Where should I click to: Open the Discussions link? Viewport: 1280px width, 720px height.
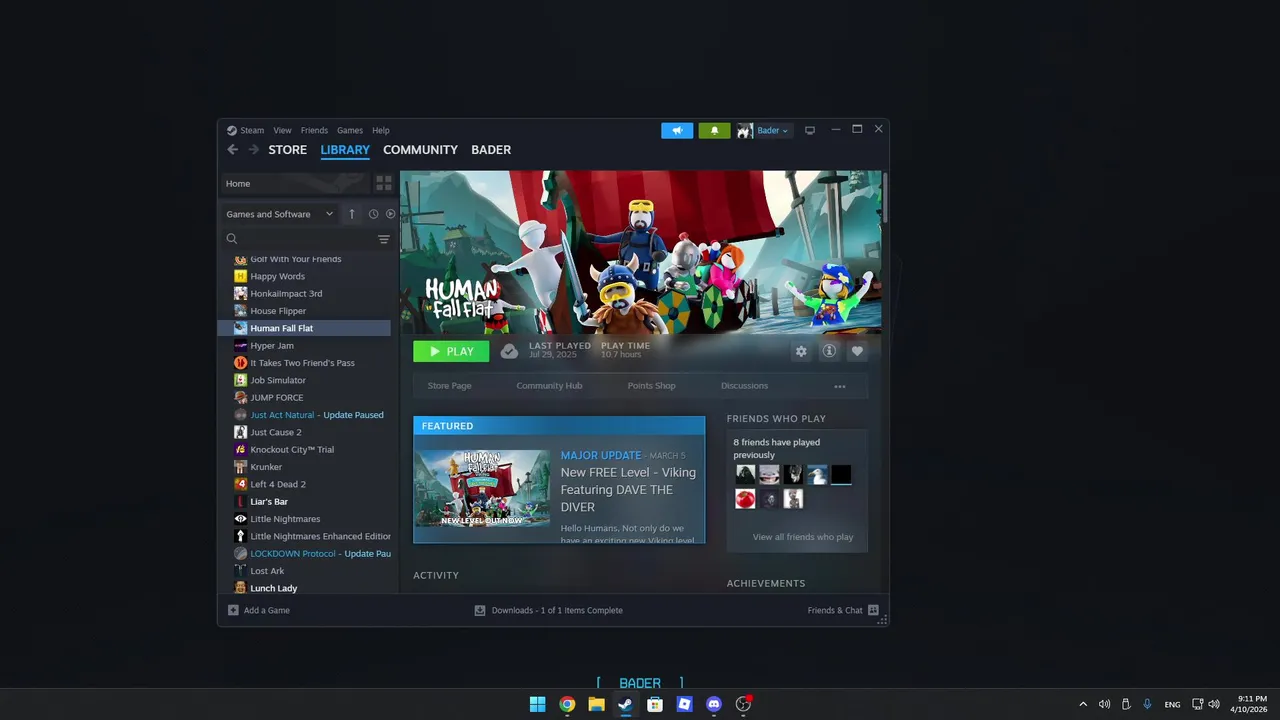point(745,386)
